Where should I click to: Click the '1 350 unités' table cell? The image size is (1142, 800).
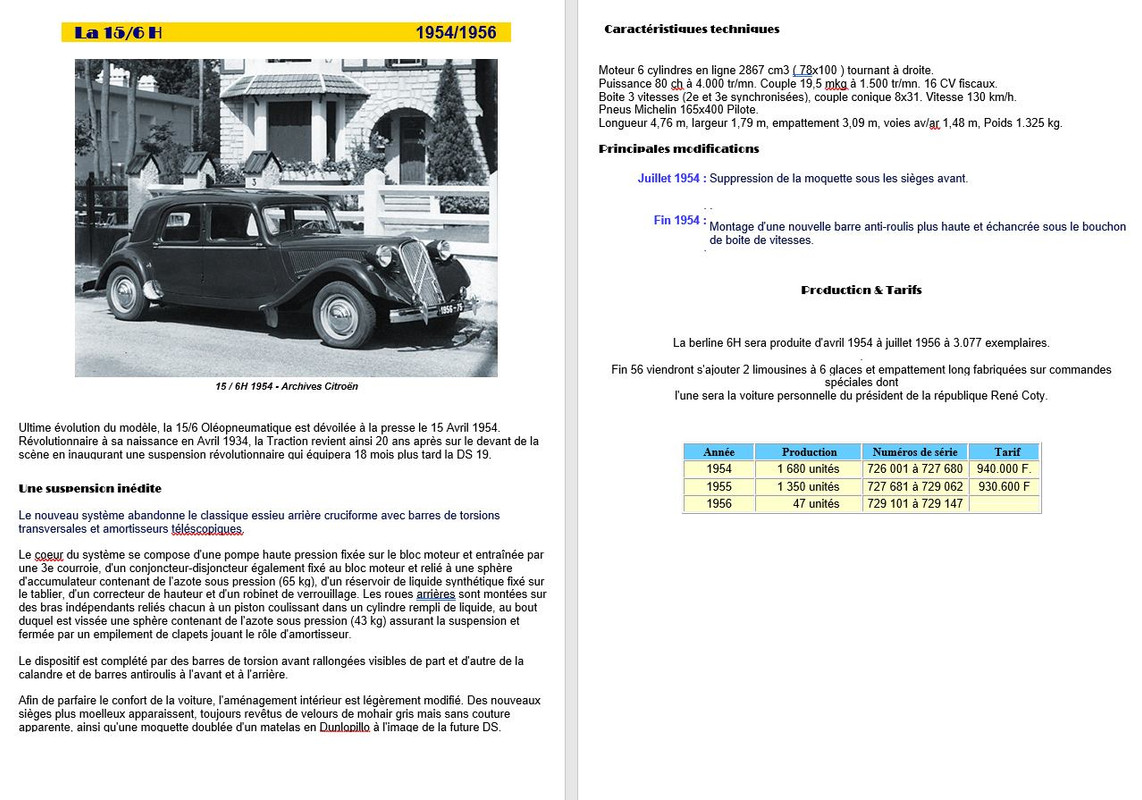[809, 487]
